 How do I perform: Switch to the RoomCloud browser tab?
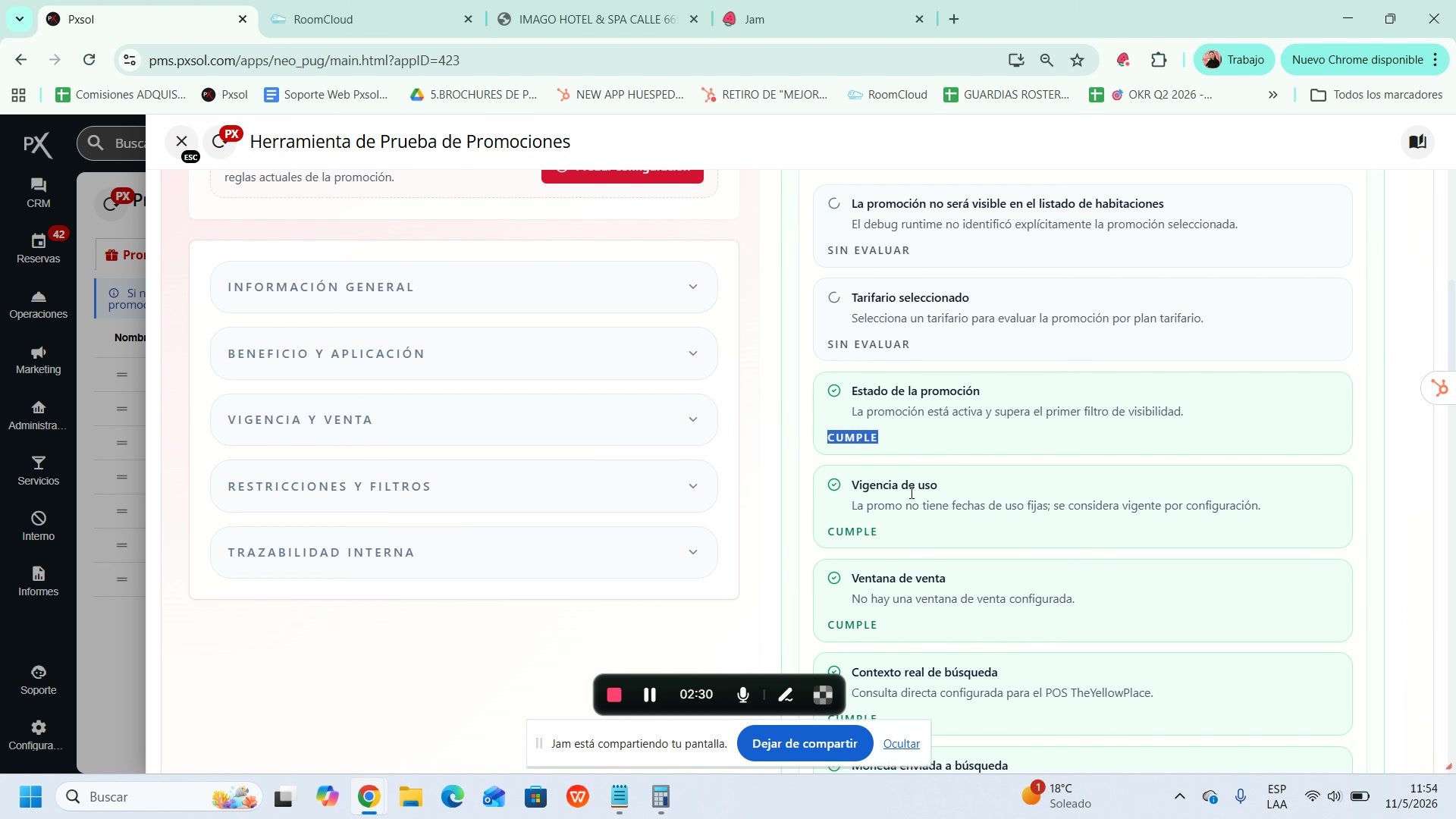tap(372, 19)
